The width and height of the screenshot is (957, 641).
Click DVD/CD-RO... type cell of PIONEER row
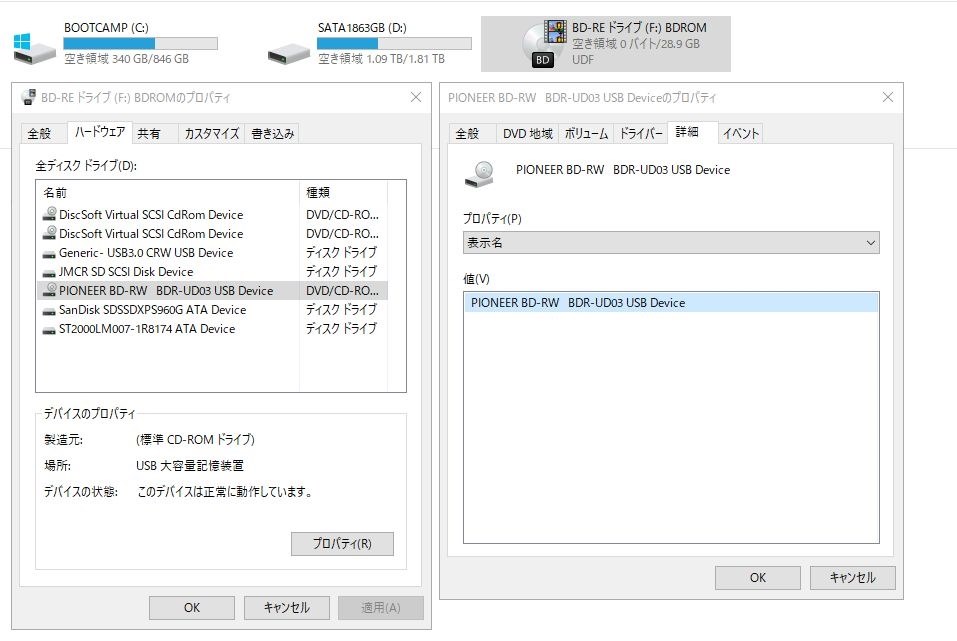342,291
